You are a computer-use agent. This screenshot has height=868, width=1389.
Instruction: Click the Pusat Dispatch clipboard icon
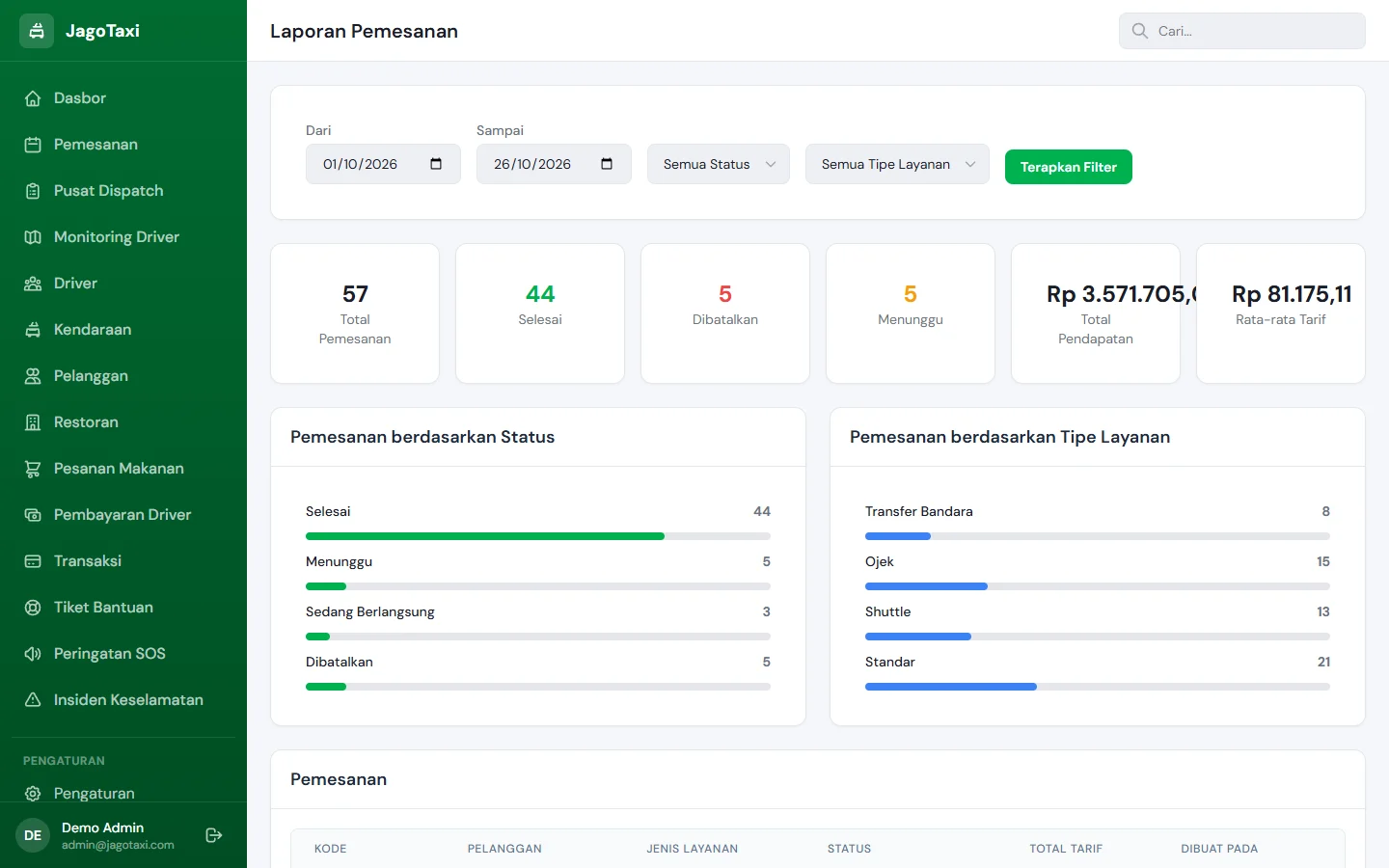click(33, 191)
